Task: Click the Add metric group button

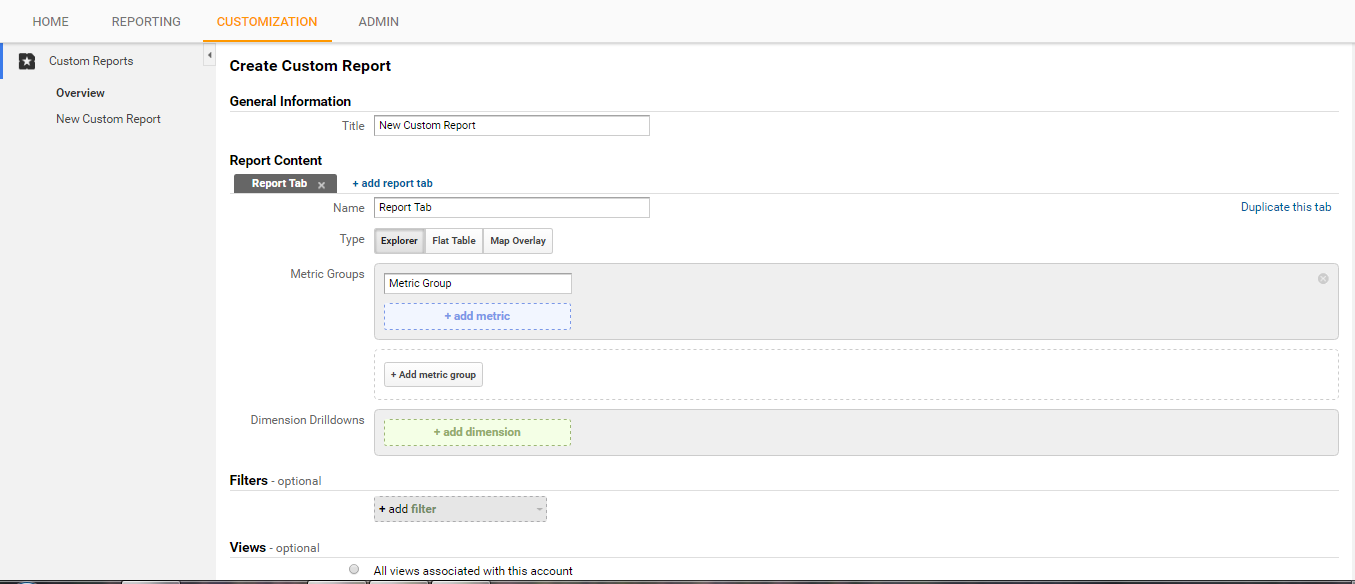Action: coord(434,374)
